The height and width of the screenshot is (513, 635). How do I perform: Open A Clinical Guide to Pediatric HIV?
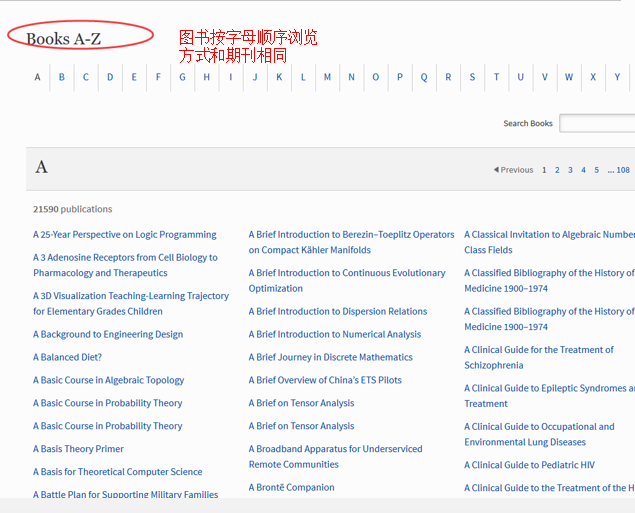[530, 465]
